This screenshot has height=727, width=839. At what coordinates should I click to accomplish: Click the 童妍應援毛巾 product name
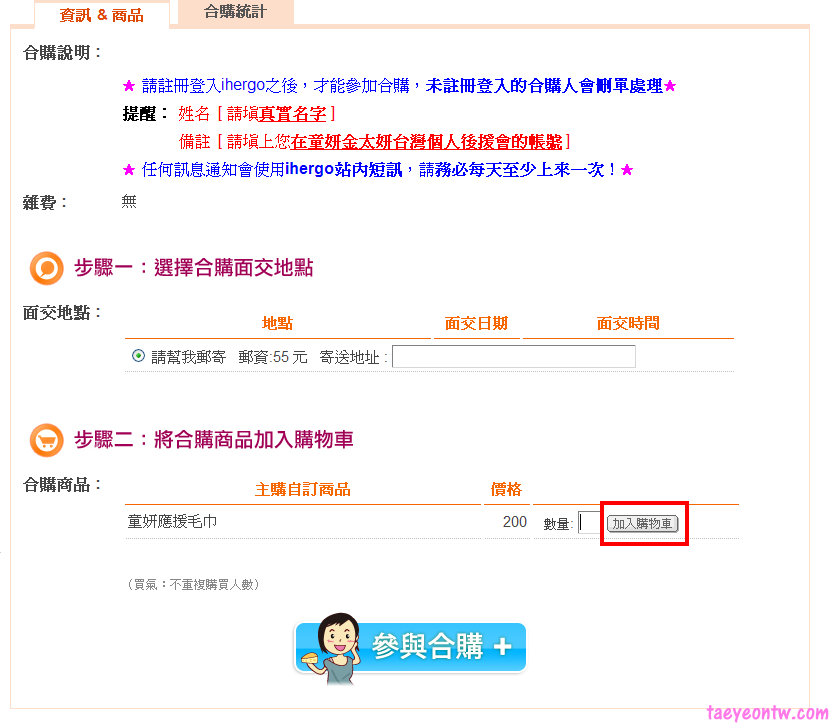(x=172, y=522)
